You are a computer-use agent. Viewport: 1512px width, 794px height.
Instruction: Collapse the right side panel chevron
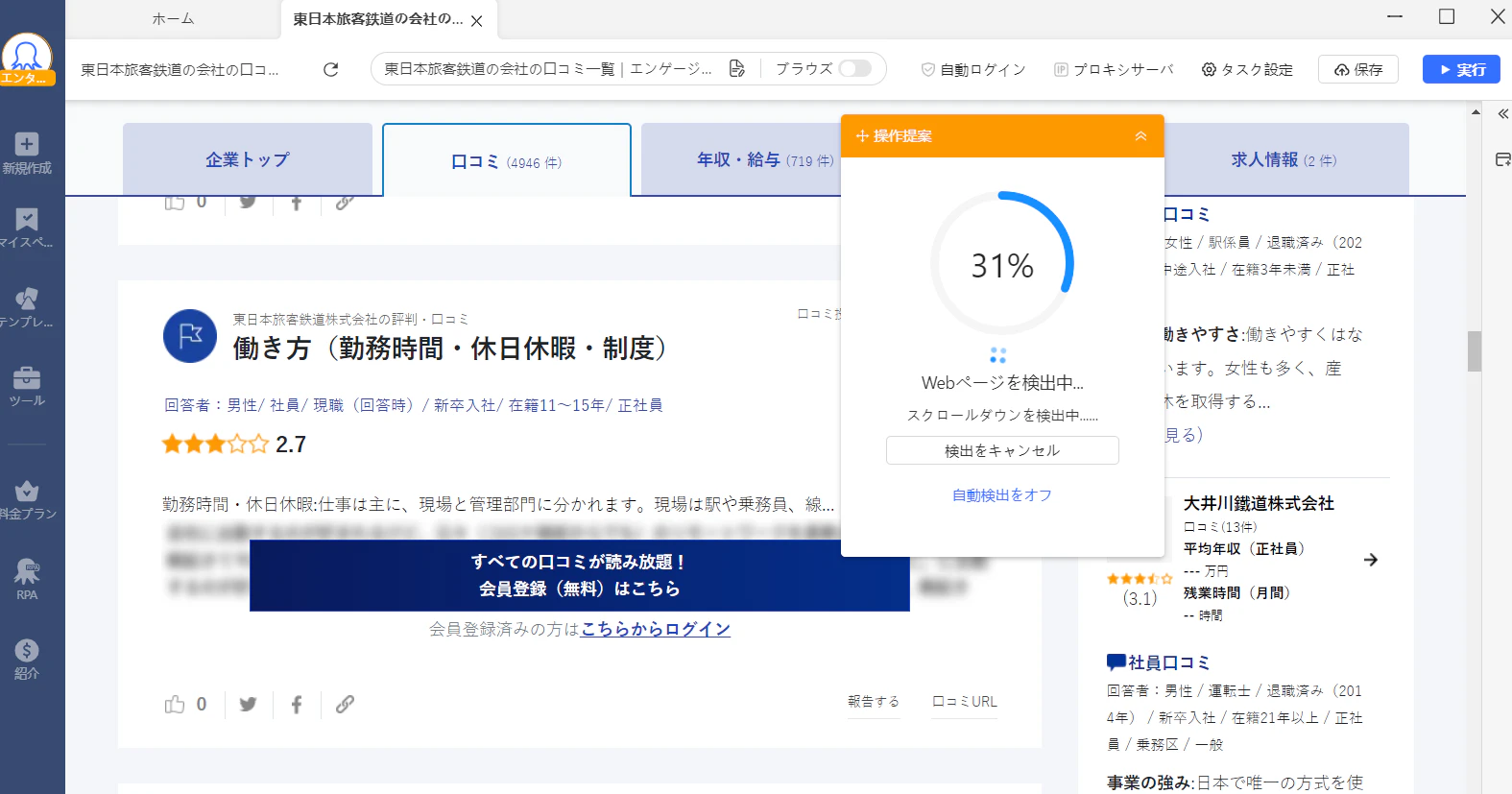coord(1502,113)
